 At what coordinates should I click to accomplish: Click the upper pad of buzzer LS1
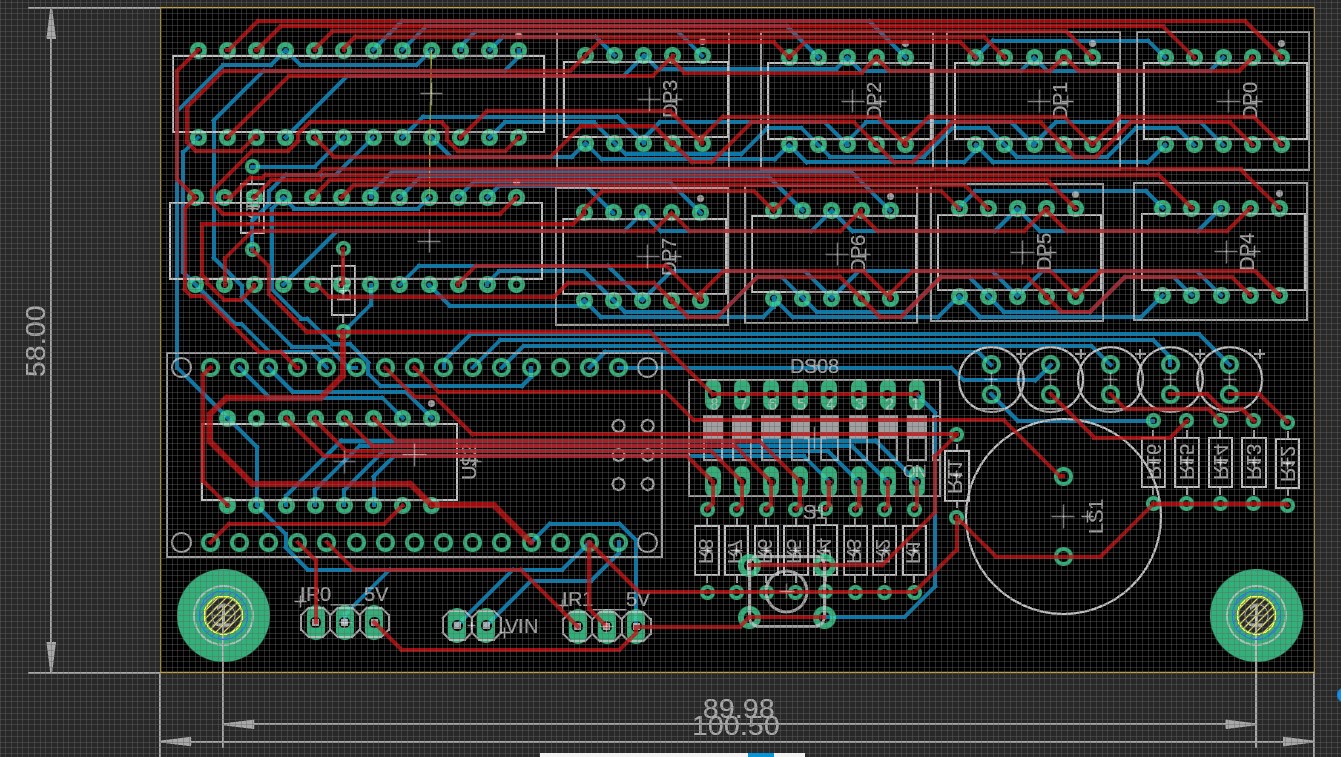[x=1064, y=477]
